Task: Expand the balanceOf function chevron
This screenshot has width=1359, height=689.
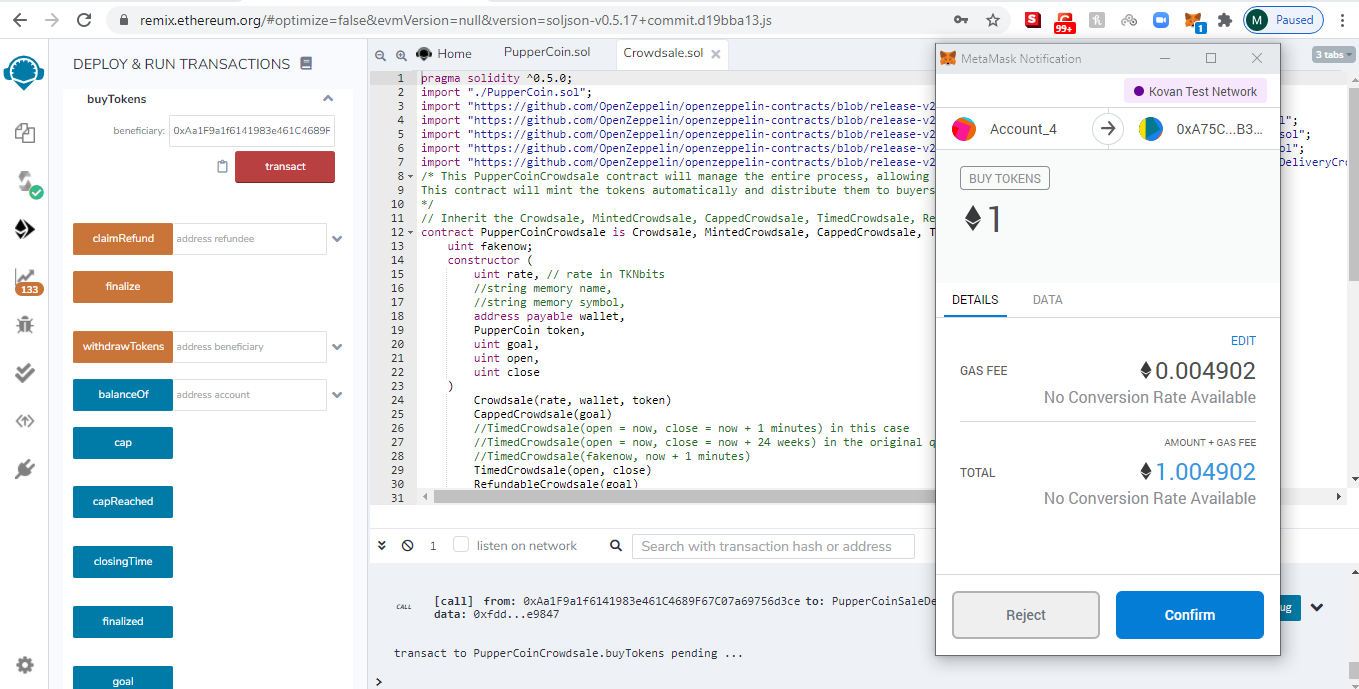Action: (x=337, y=395)
